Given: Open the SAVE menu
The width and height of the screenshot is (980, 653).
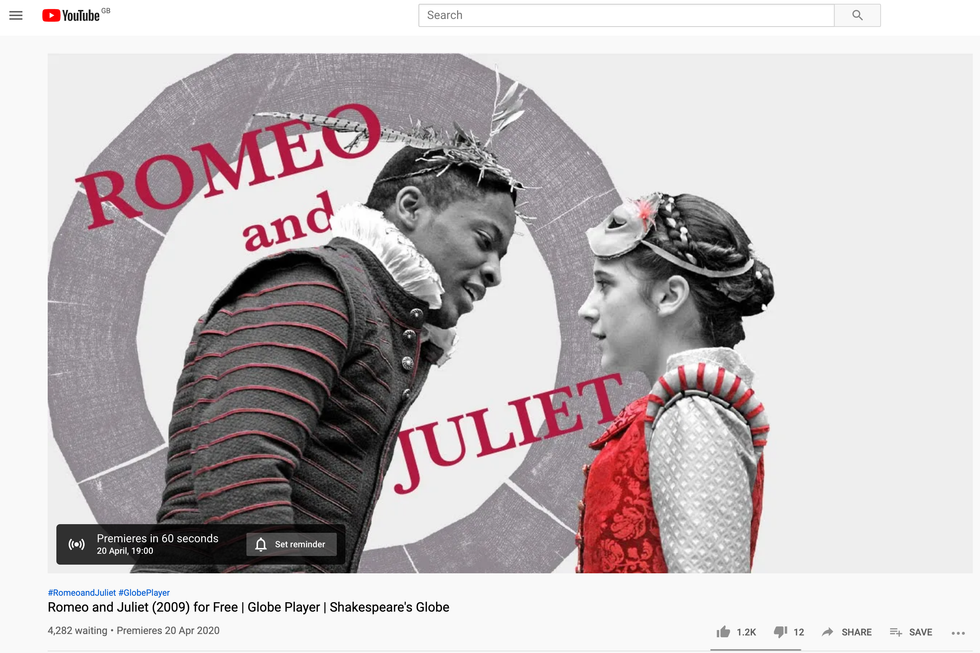Looking at the screenshot, I should click(911, 632).
